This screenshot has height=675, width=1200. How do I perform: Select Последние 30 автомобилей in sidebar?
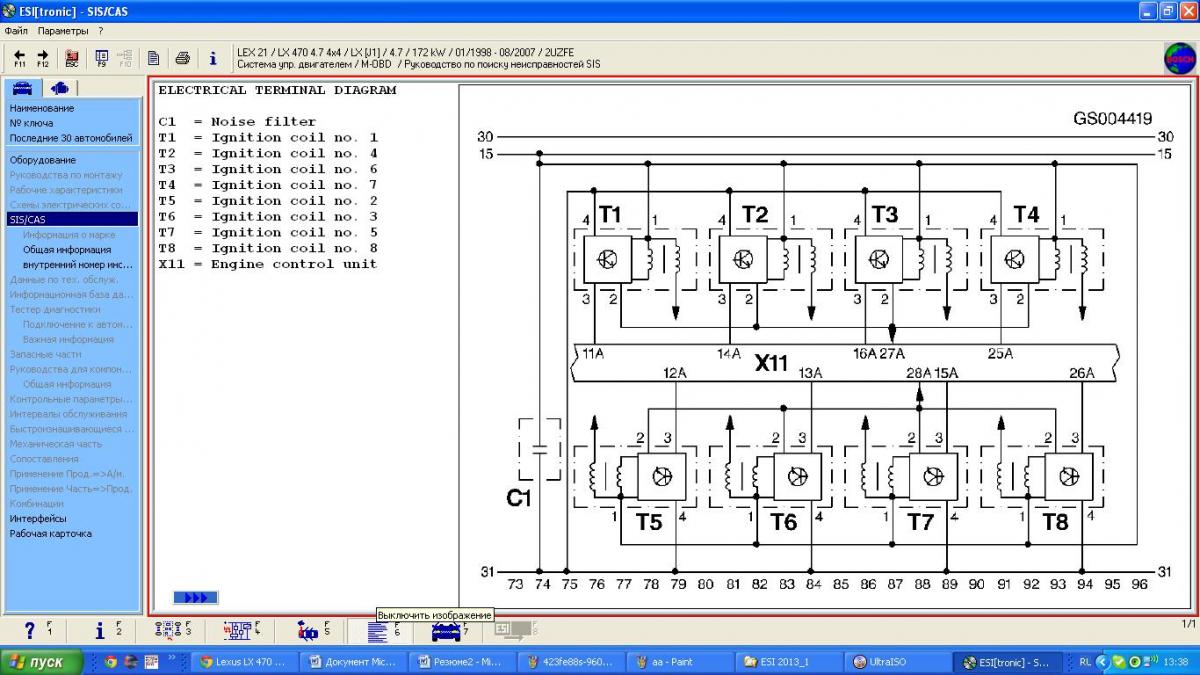click(x=71, y=138)
